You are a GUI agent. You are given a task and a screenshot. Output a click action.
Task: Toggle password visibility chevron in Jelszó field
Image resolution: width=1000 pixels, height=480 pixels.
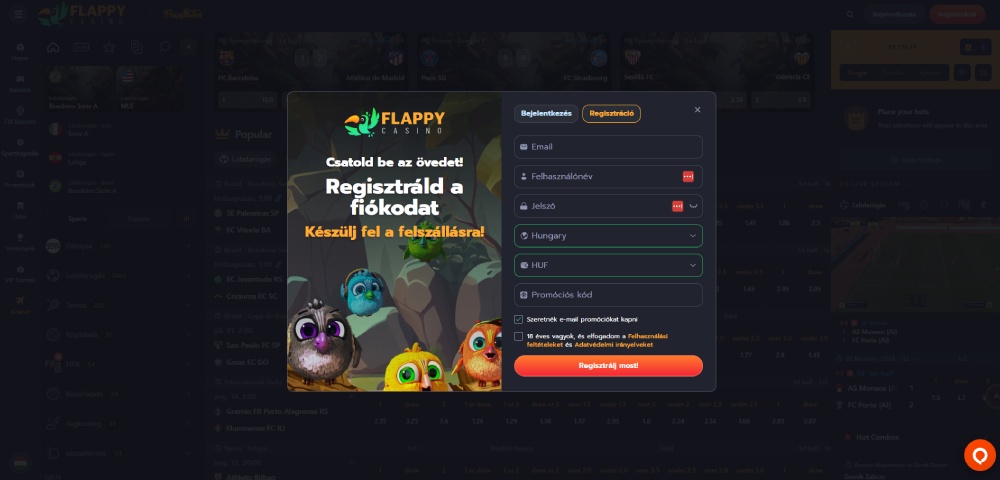[693, 206]
